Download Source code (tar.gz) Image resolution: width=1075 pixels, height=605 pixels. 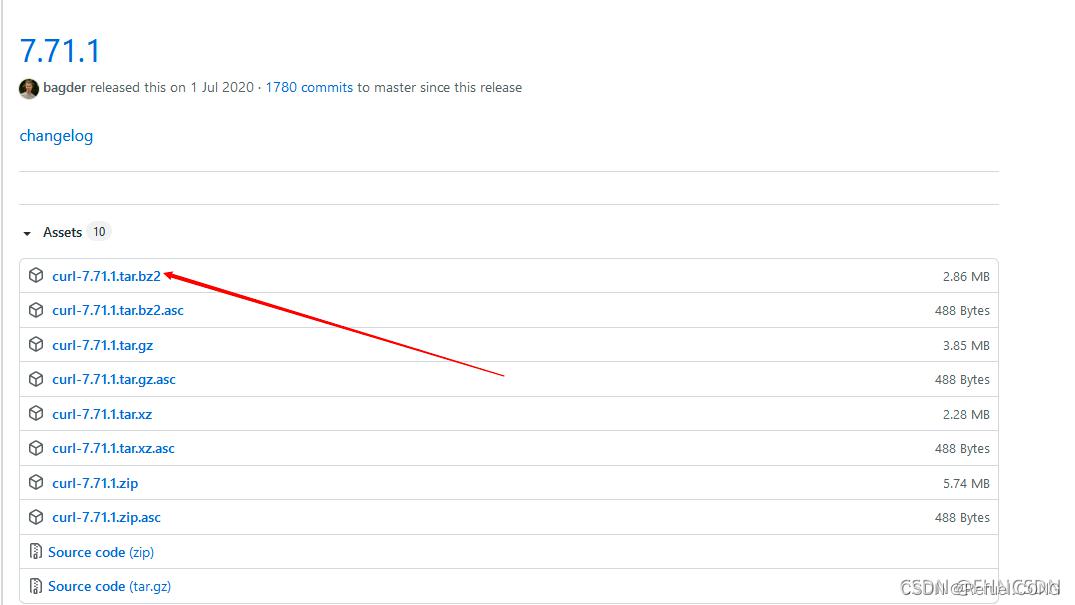click(x=110, y=586)
